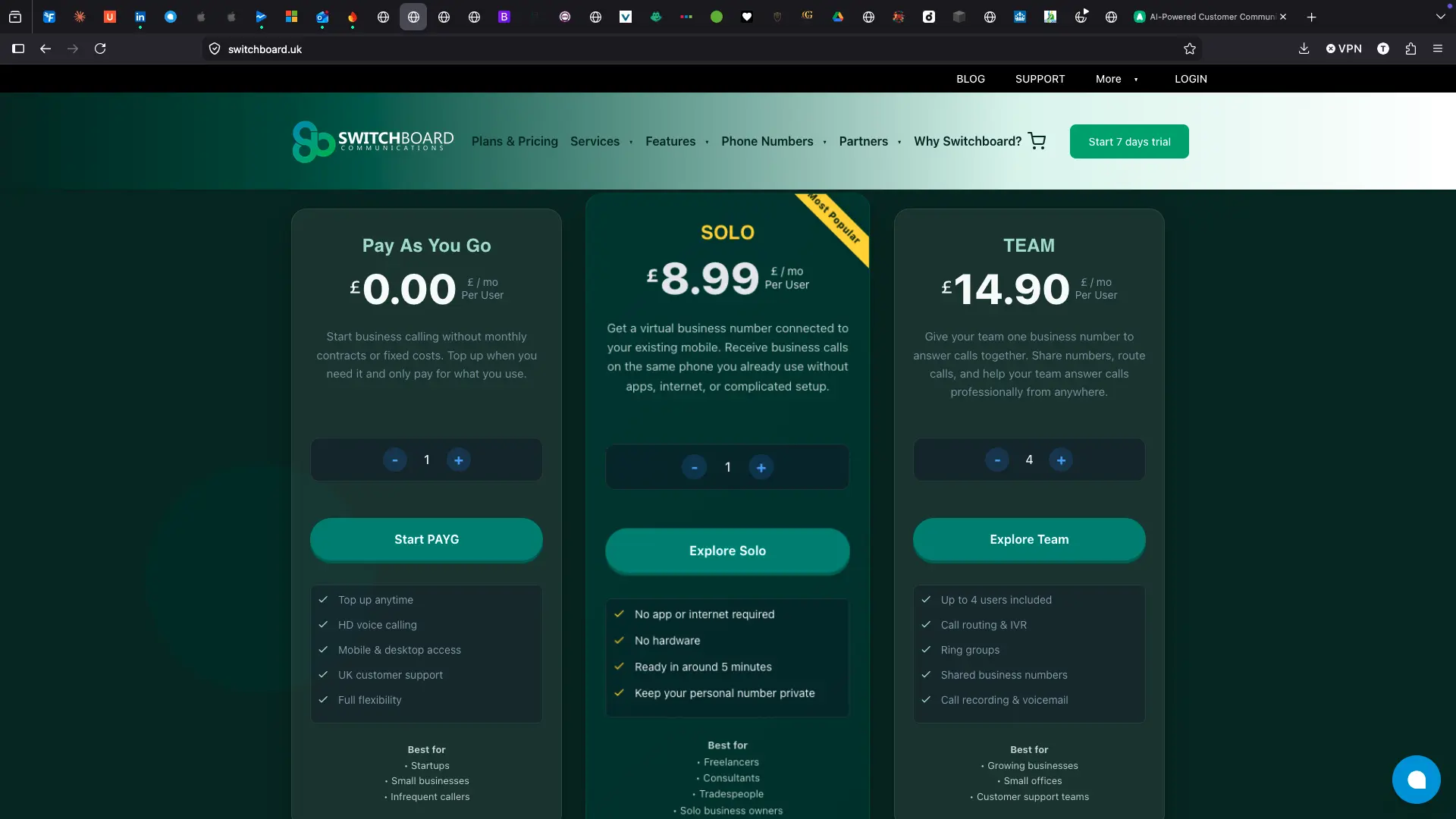Expand the More dropdown menu
The width and height of the screenshot is (1456, 819).
pos(1116,79)
